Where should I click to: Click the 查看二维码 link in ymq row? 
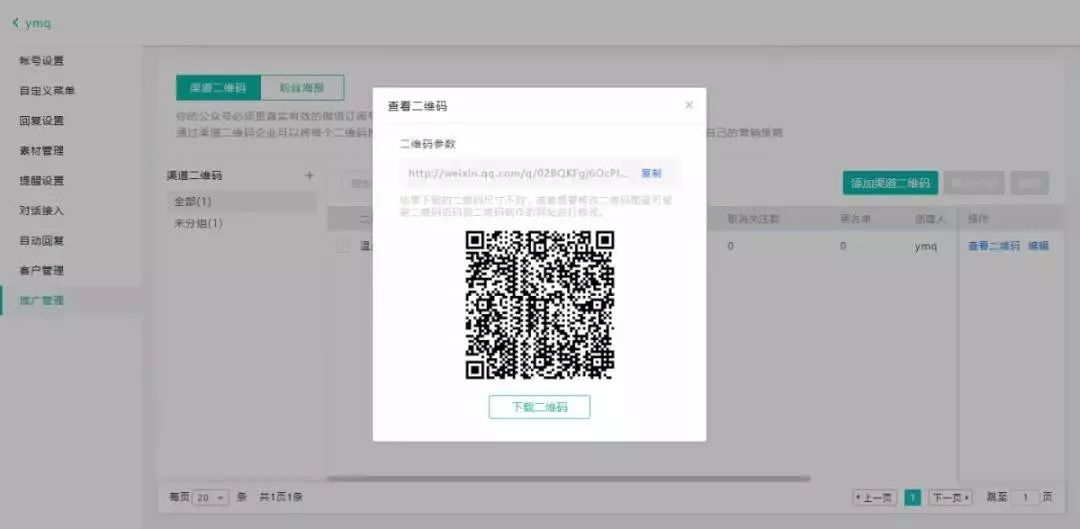(993, 246)
